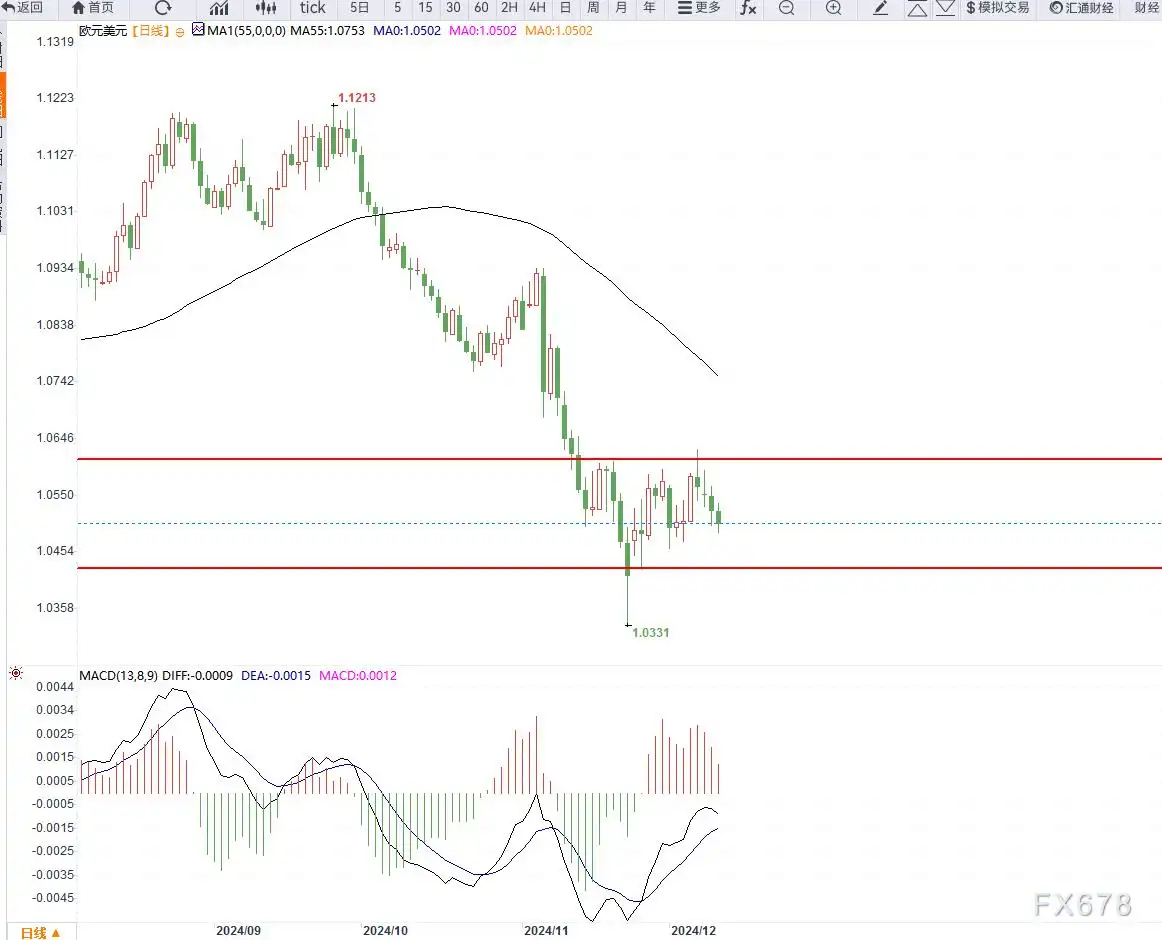
Task: Select the 2H timeframe
Action: pyautogui.click(x=509, y=7)
